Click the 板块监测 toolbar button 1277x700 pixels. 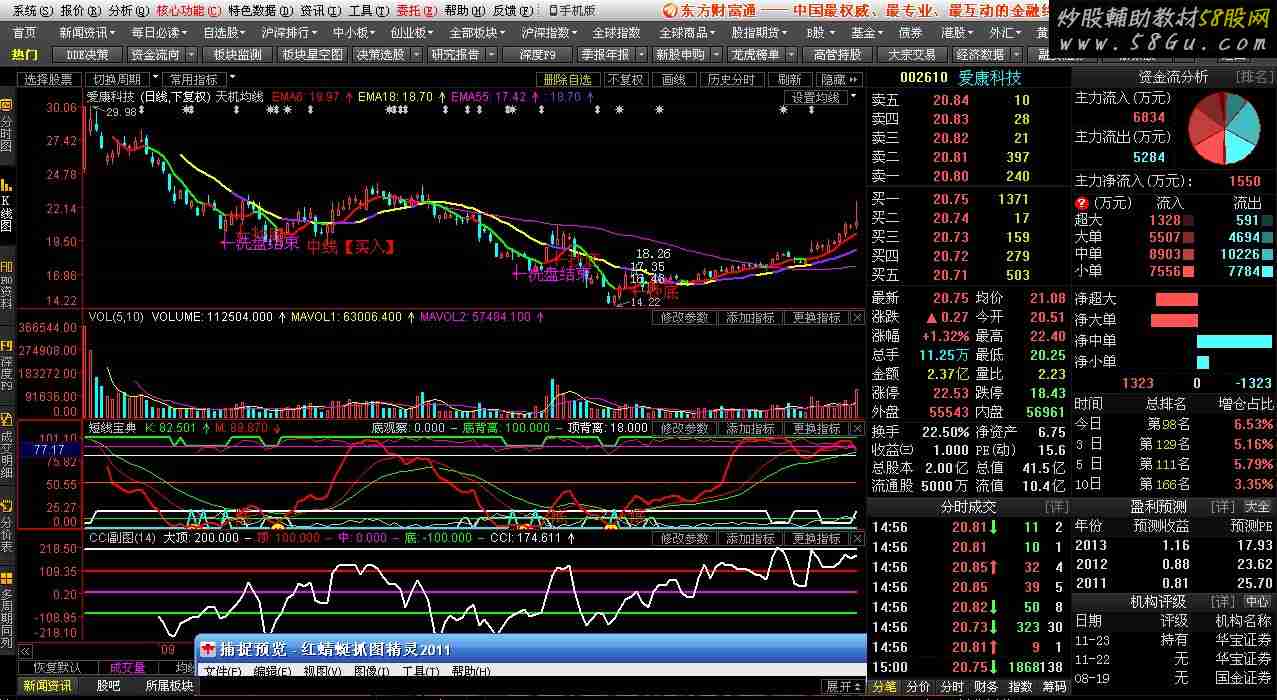pos(237,55)
